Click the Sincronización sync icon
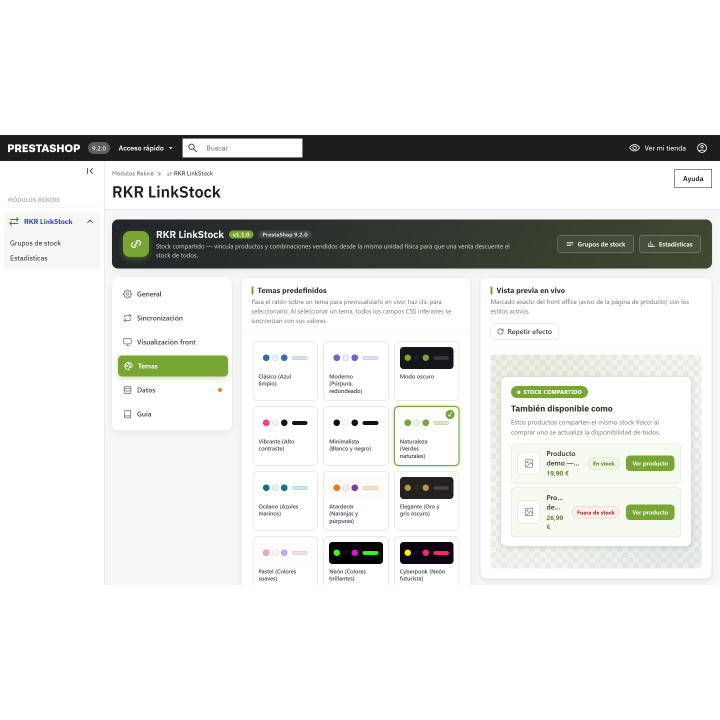The width and height of the screenshot is (720, 720). pos(128,318)
